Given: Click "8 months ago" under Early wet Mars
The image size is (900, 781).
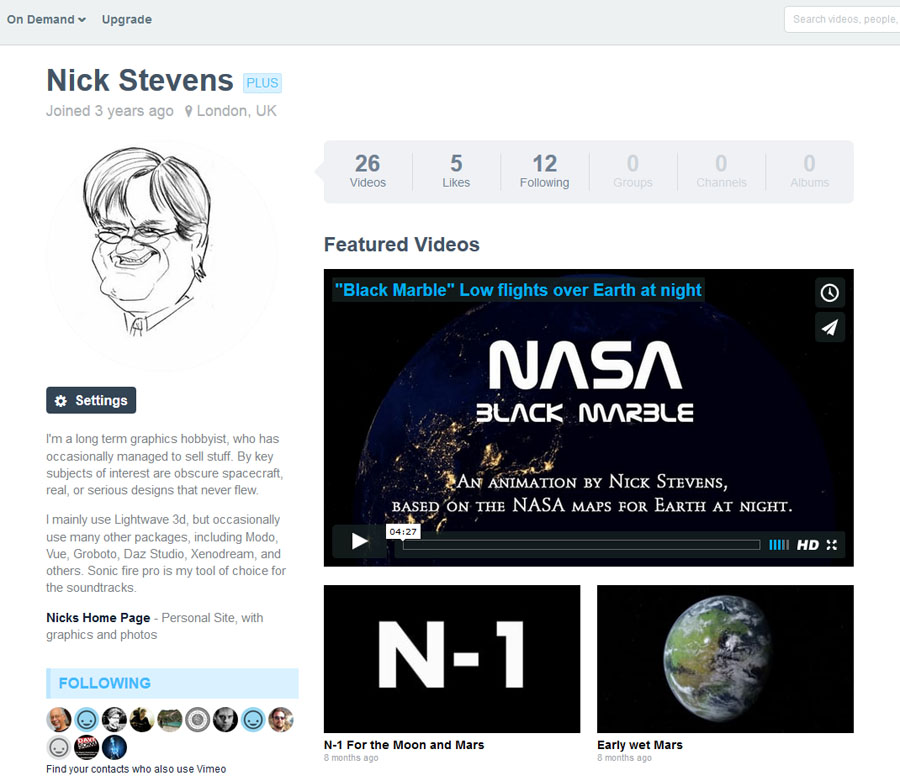Looking at the screenshot, I should coord(624,758).
